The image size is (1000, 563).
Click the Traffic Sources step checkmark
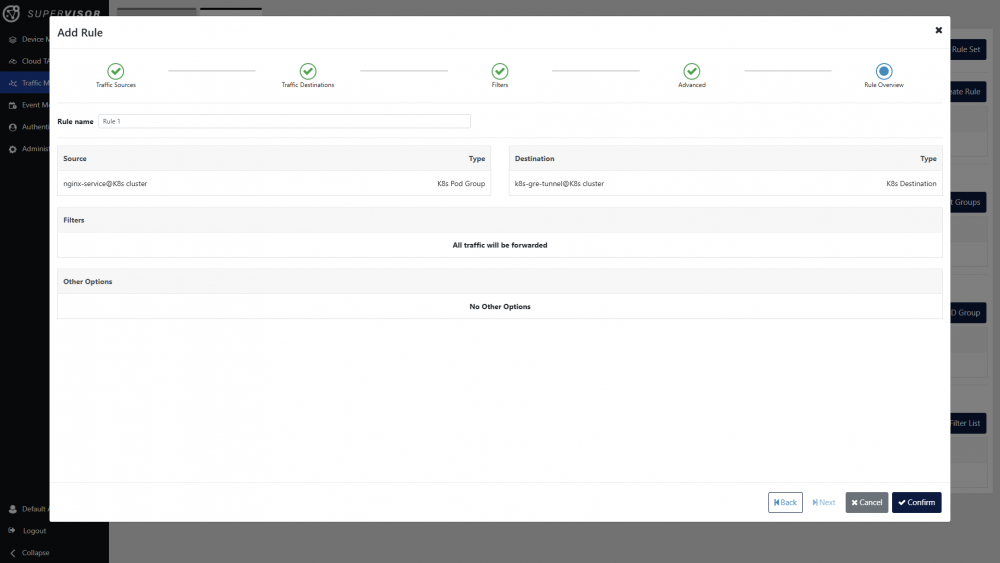click(116, 71)
